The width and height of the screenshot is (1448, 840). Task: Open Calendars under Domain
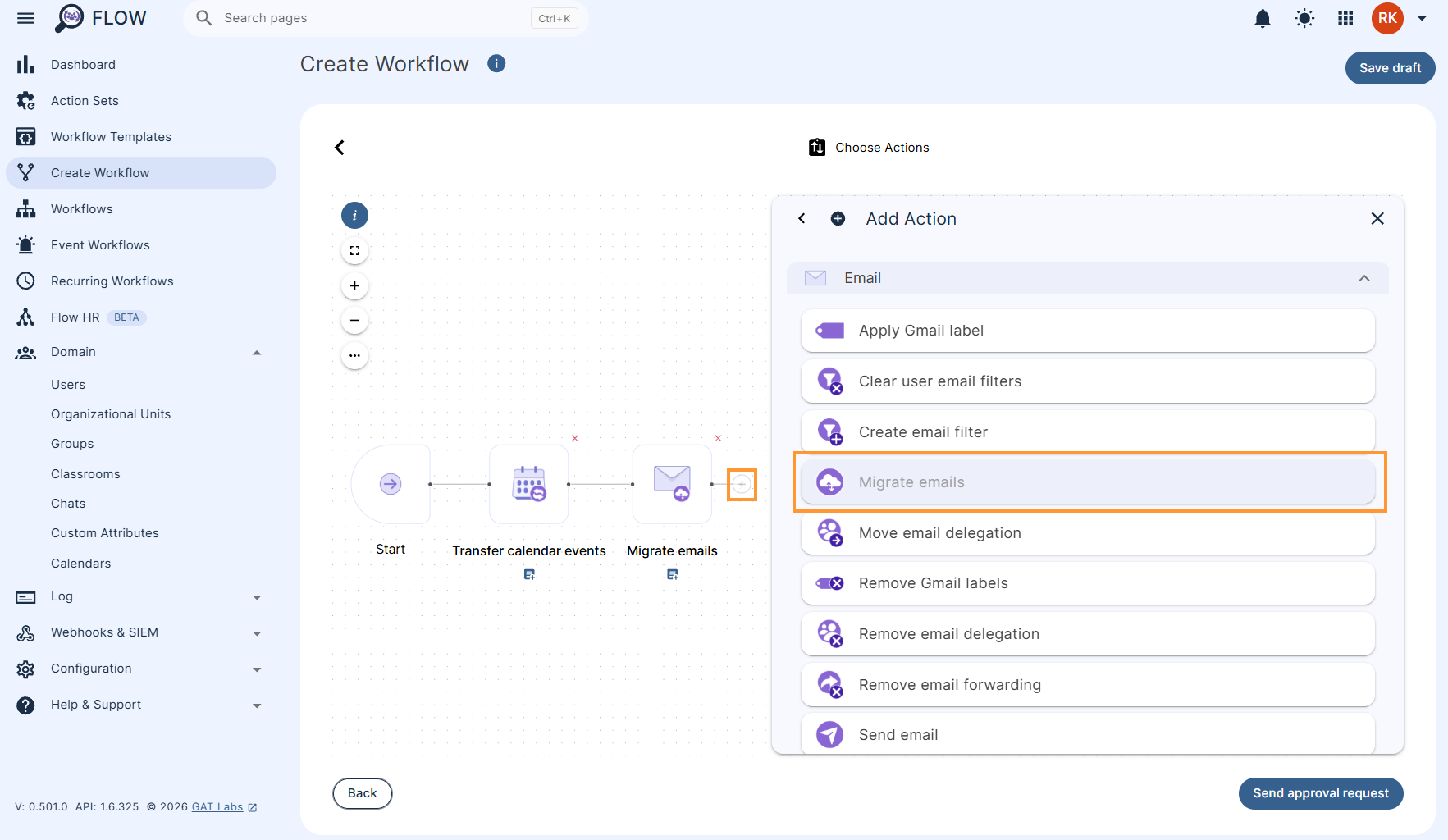tap(80, 564)
